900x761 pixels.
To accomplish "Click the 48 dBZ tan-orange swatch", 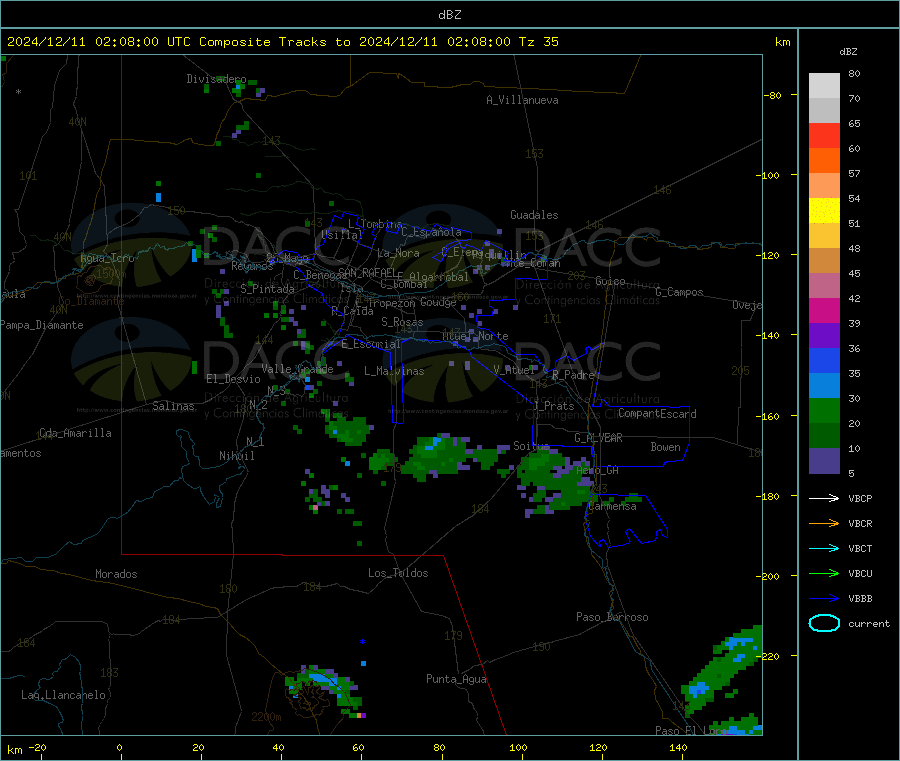I will [824, 261].
